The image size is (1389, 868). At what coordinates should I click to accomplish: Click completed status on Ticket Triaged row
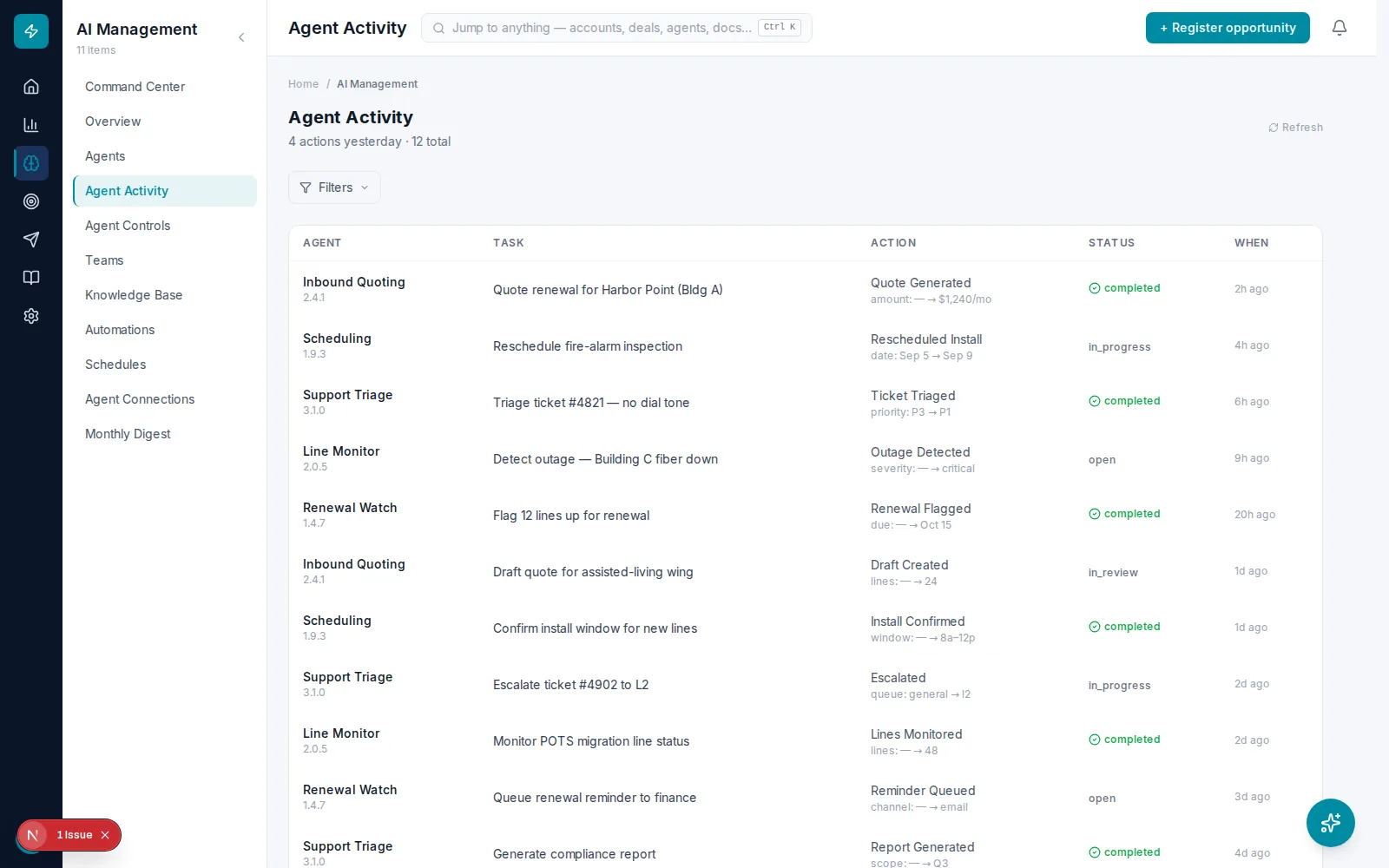(x=1124, y=401)
